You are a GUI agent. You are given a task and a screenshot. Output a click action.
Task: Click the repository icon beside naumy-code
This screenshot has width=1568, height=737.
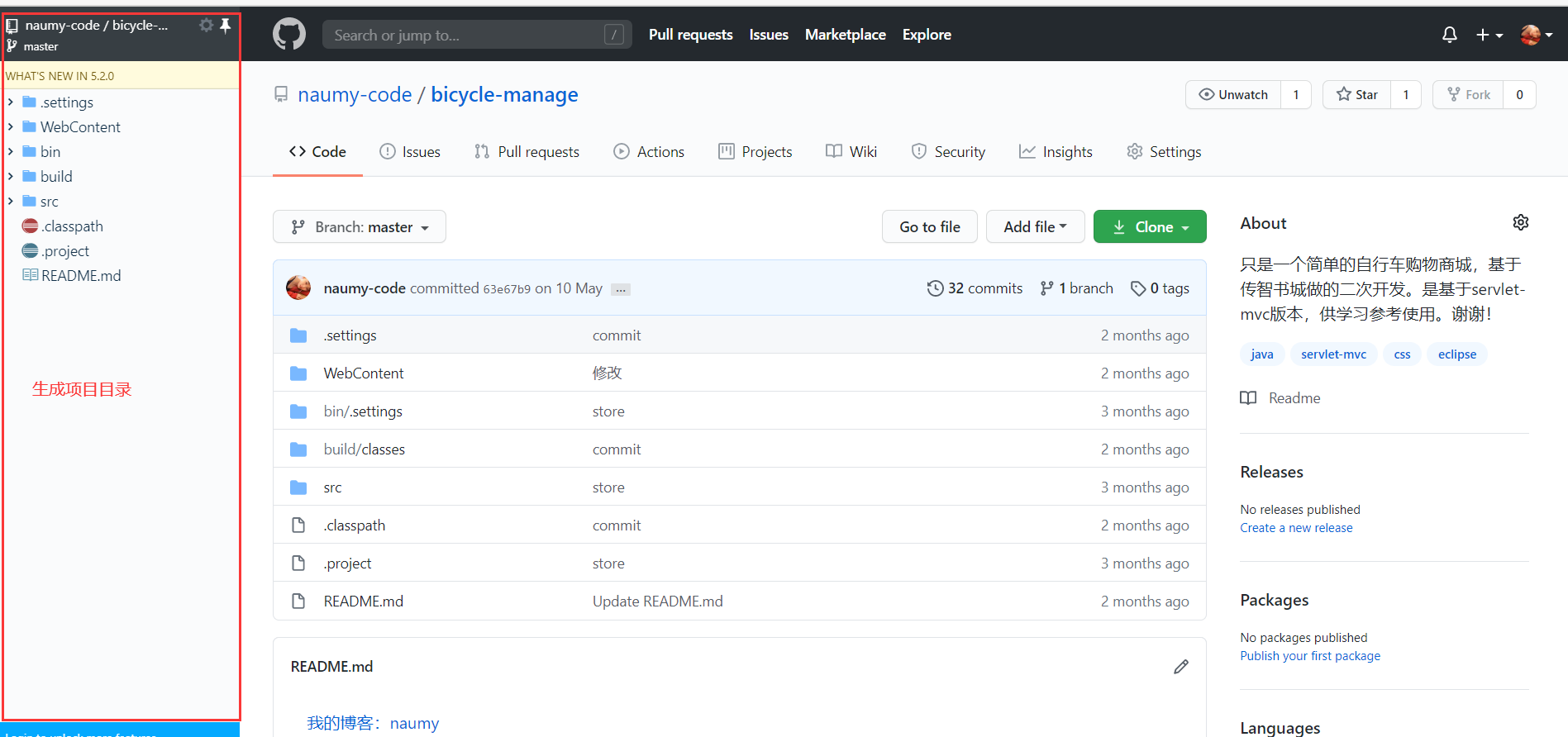[x=281, y=95]
